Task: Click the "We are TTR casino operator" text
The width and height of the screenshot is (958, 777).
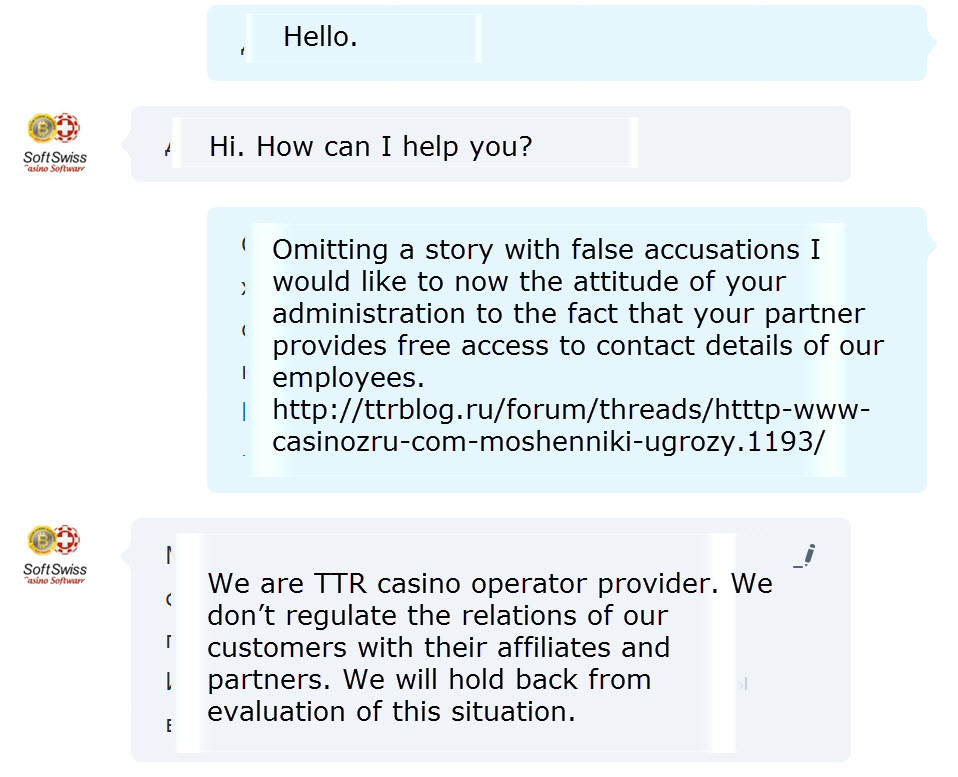Action: 490,583
